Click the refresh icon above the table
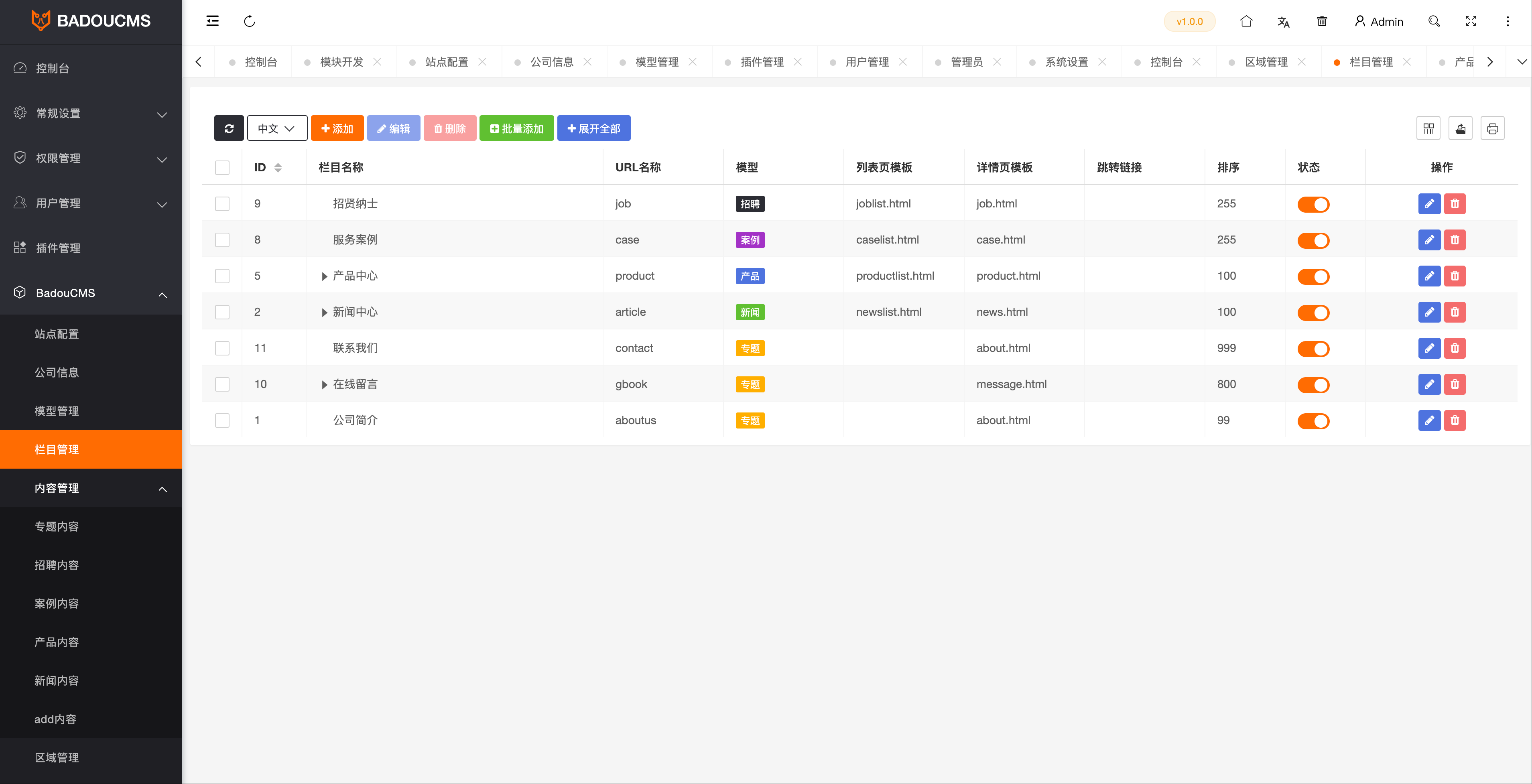The image size is (1532, 784). (229, 128)
